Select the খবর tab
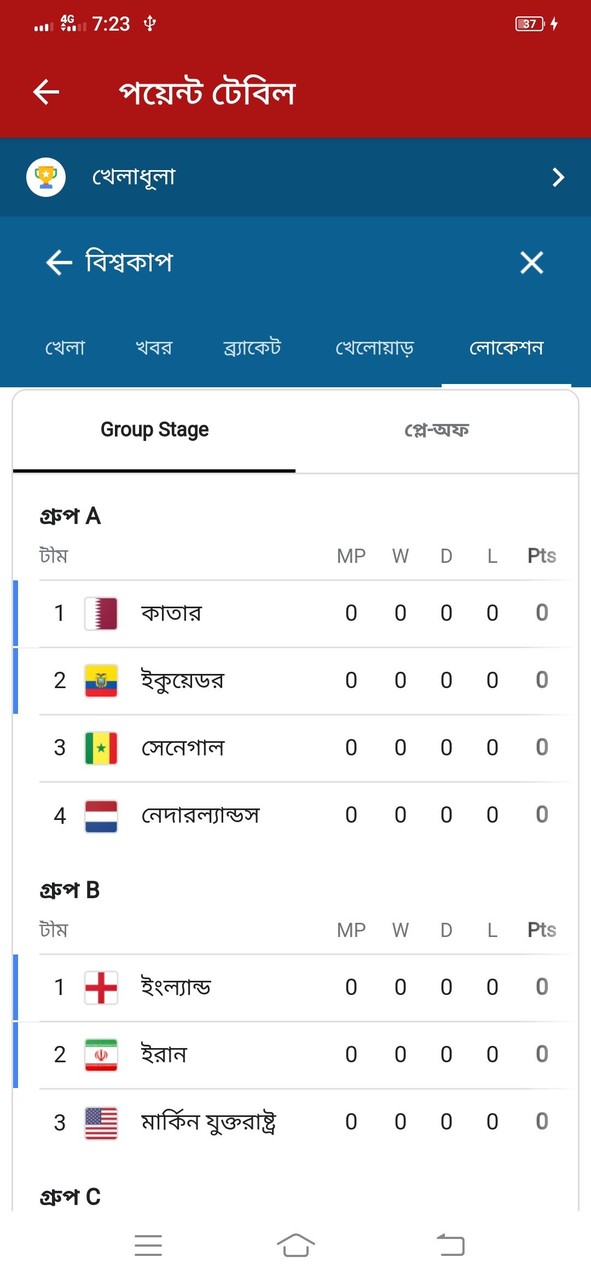This screenshot has width=591, height=1280. tap(153, 347)
